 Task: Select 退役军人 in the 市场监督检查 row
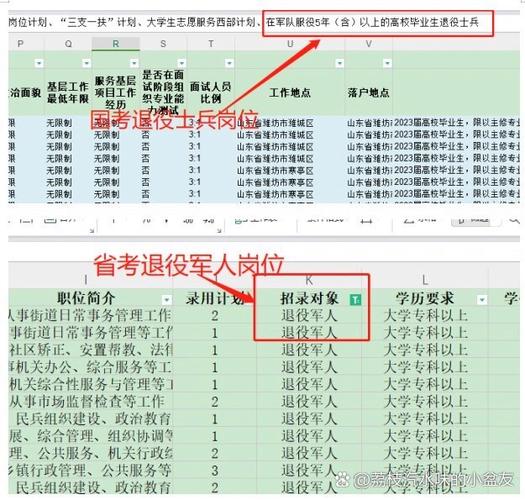309,402
